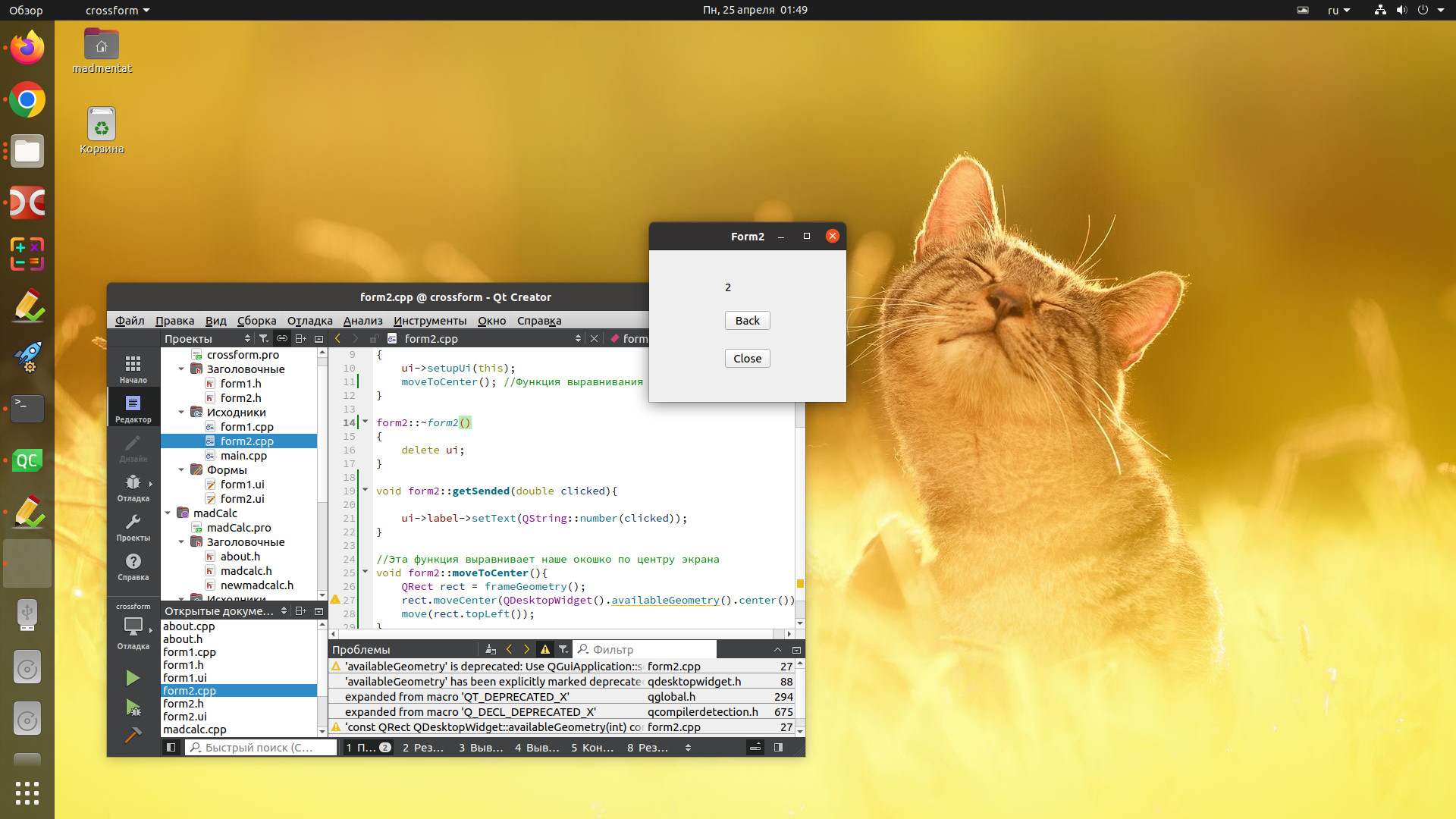Open the Справка menu in menu bar

coord(539,321)
